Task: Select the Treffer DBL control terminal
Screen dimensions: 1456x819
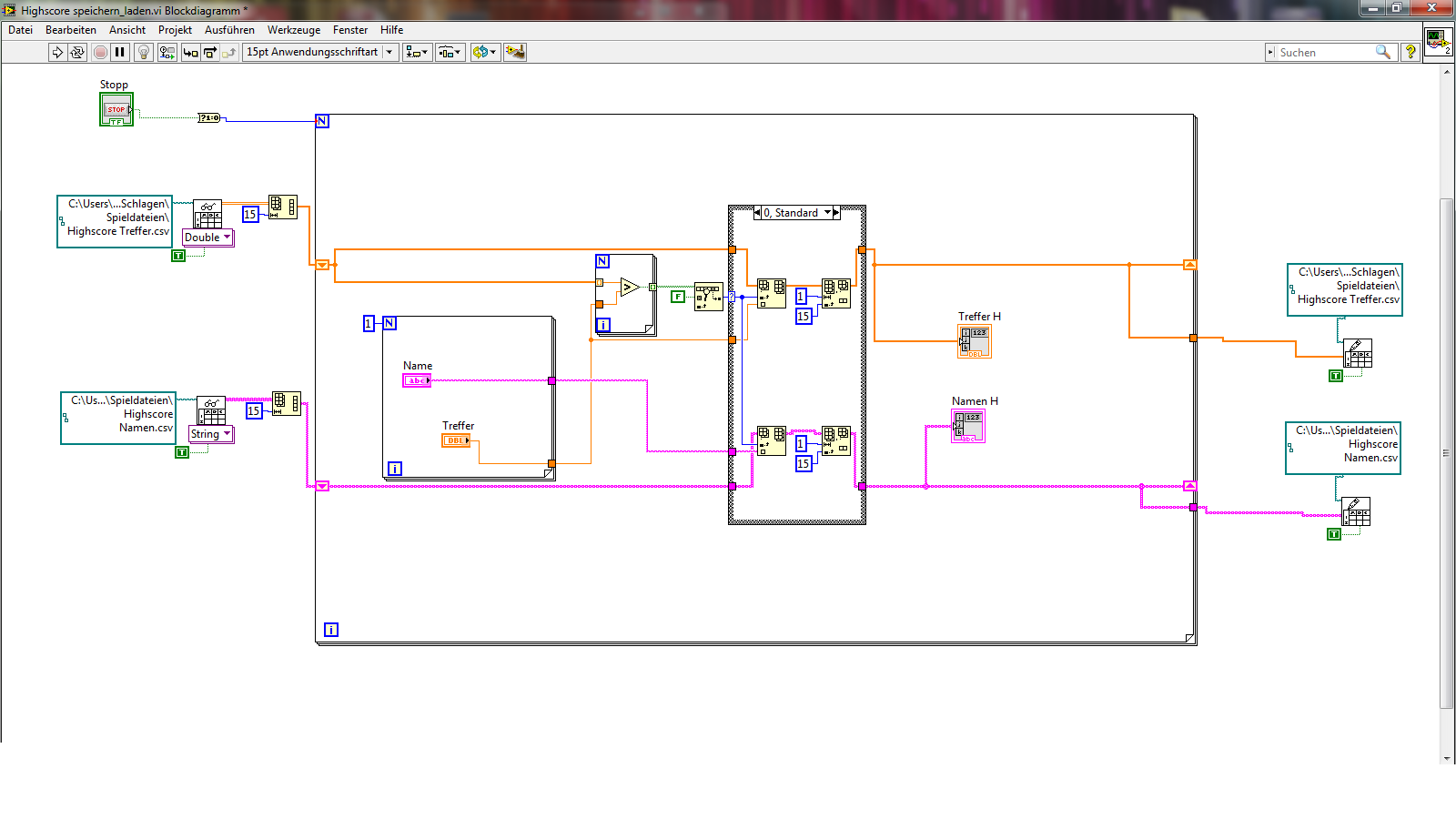Action: pyautogui.click(x=456, y=440)
